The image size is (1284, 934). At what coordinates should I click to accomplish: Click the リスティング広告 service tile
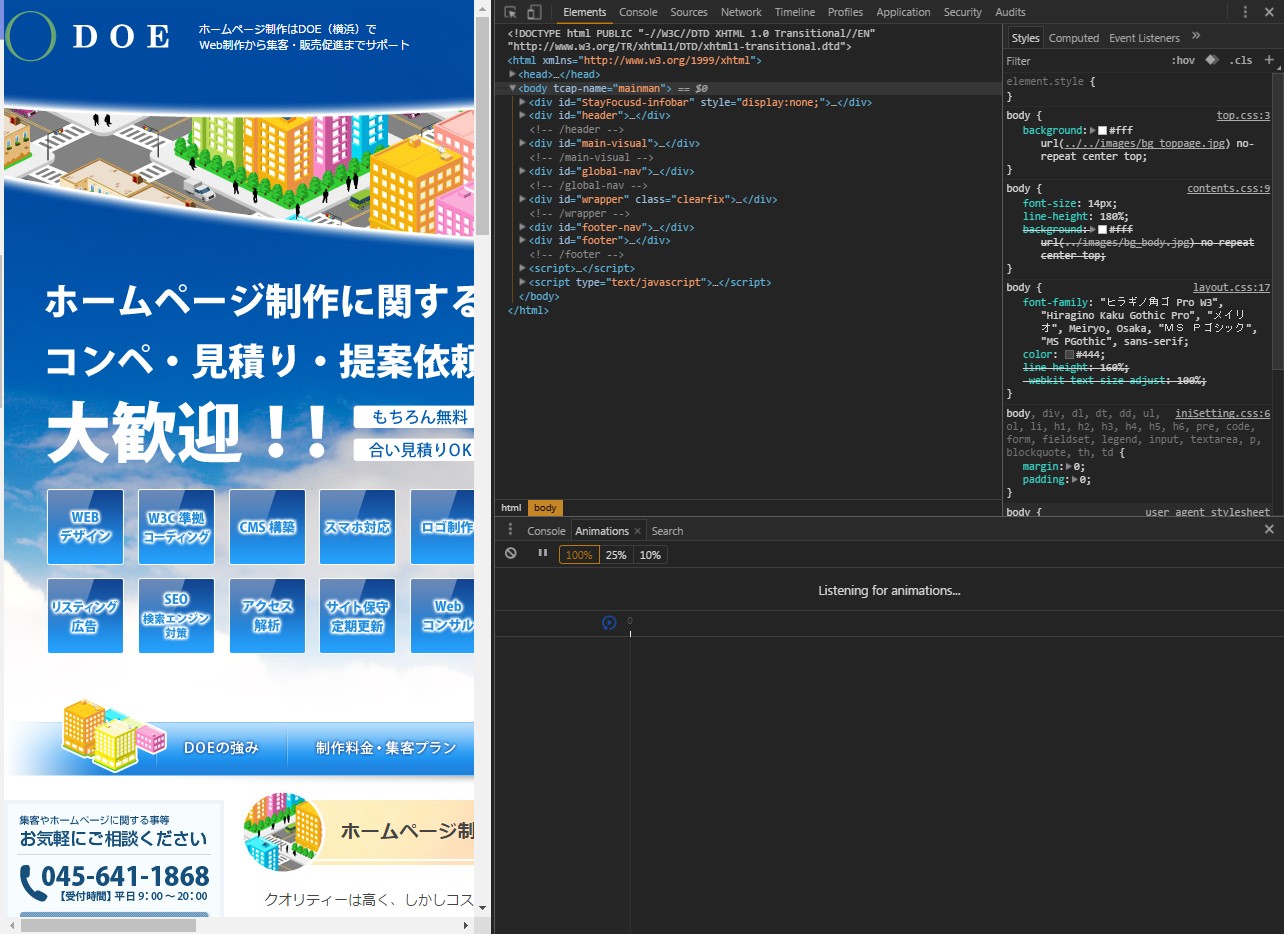[x=85, y=616]
